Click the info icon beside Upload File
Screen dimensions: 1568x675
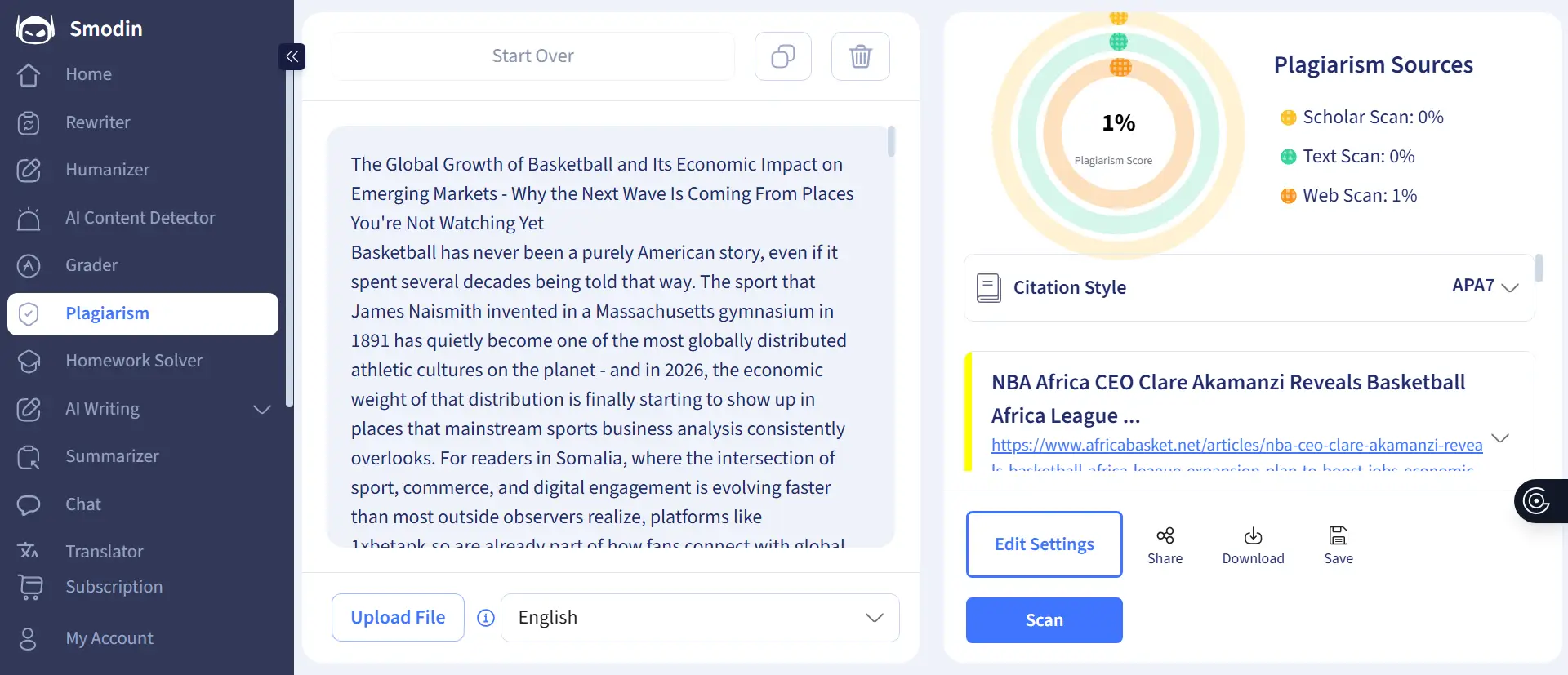486,618
